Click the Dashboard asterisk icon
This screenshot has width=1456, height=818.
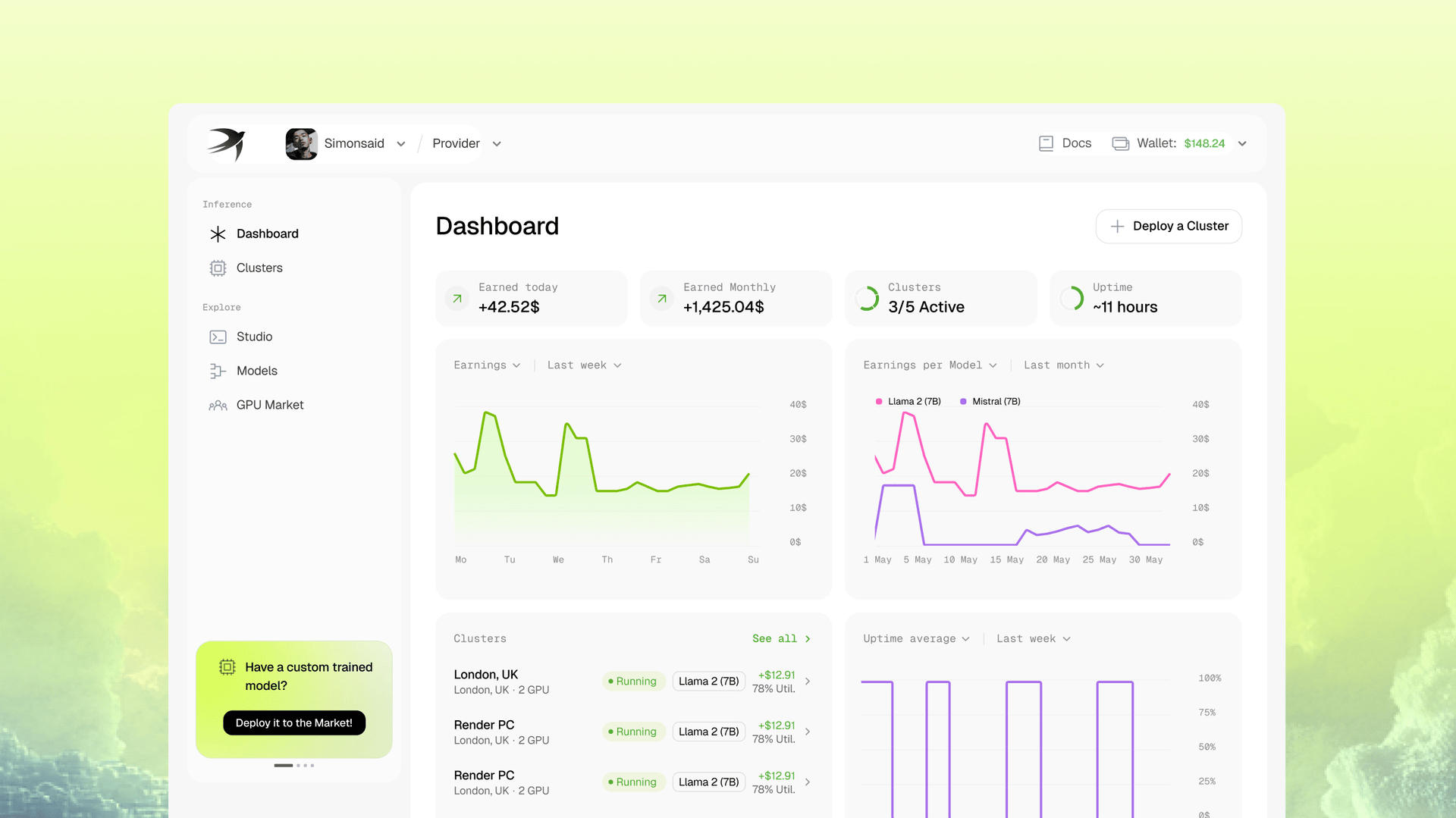click(x=218, y=234)
